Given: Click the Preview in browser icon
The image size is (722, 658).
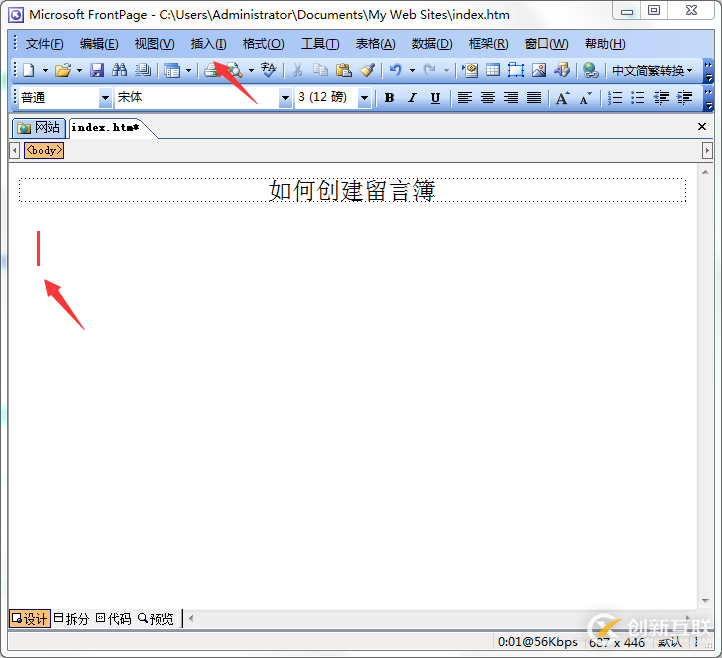Looking at the screenshot, I should point(235,70).
